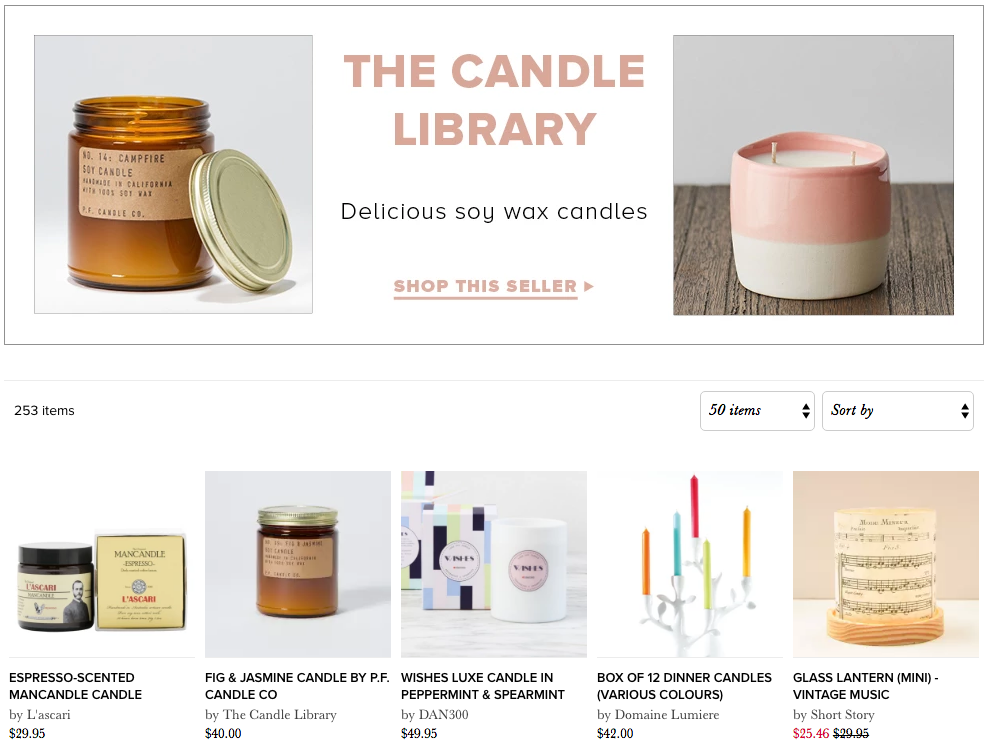View the Wishes Luxe Candle product image

[x=494, y=564]
